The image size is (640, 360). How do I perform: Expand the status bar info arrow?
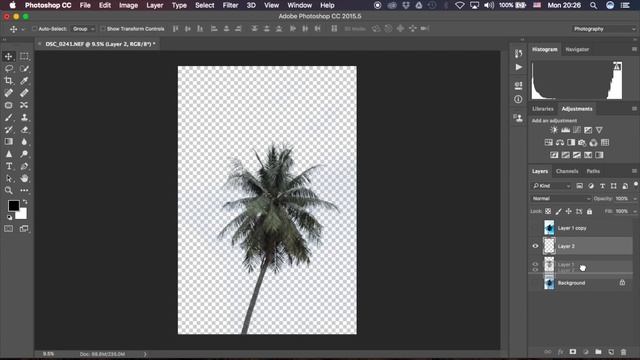145,354
